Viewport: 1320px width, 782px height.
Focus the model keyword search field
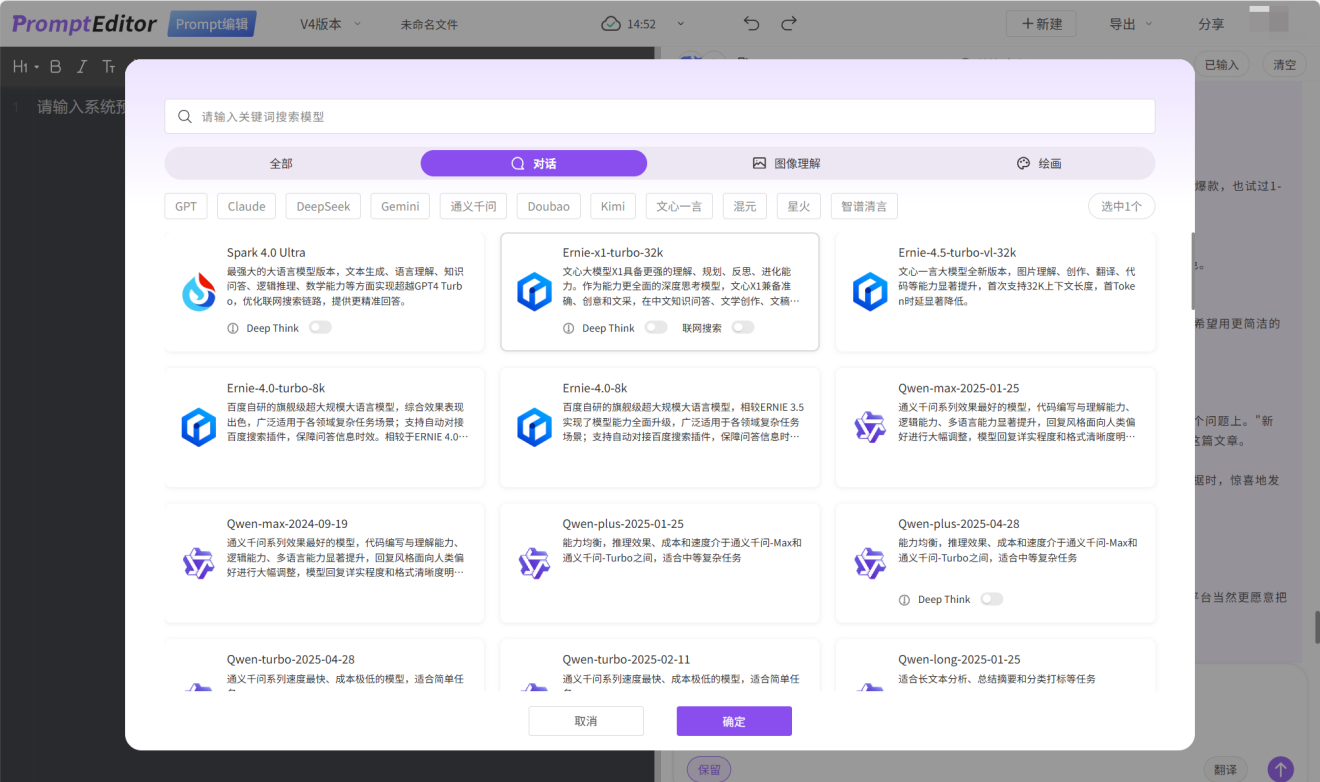click(660, 116)
